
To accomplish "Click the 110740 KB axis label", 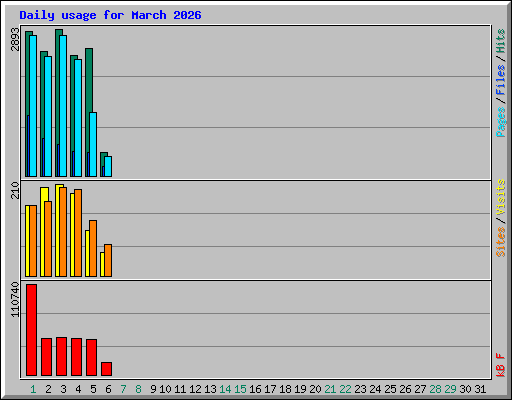I will coord(15,300).
